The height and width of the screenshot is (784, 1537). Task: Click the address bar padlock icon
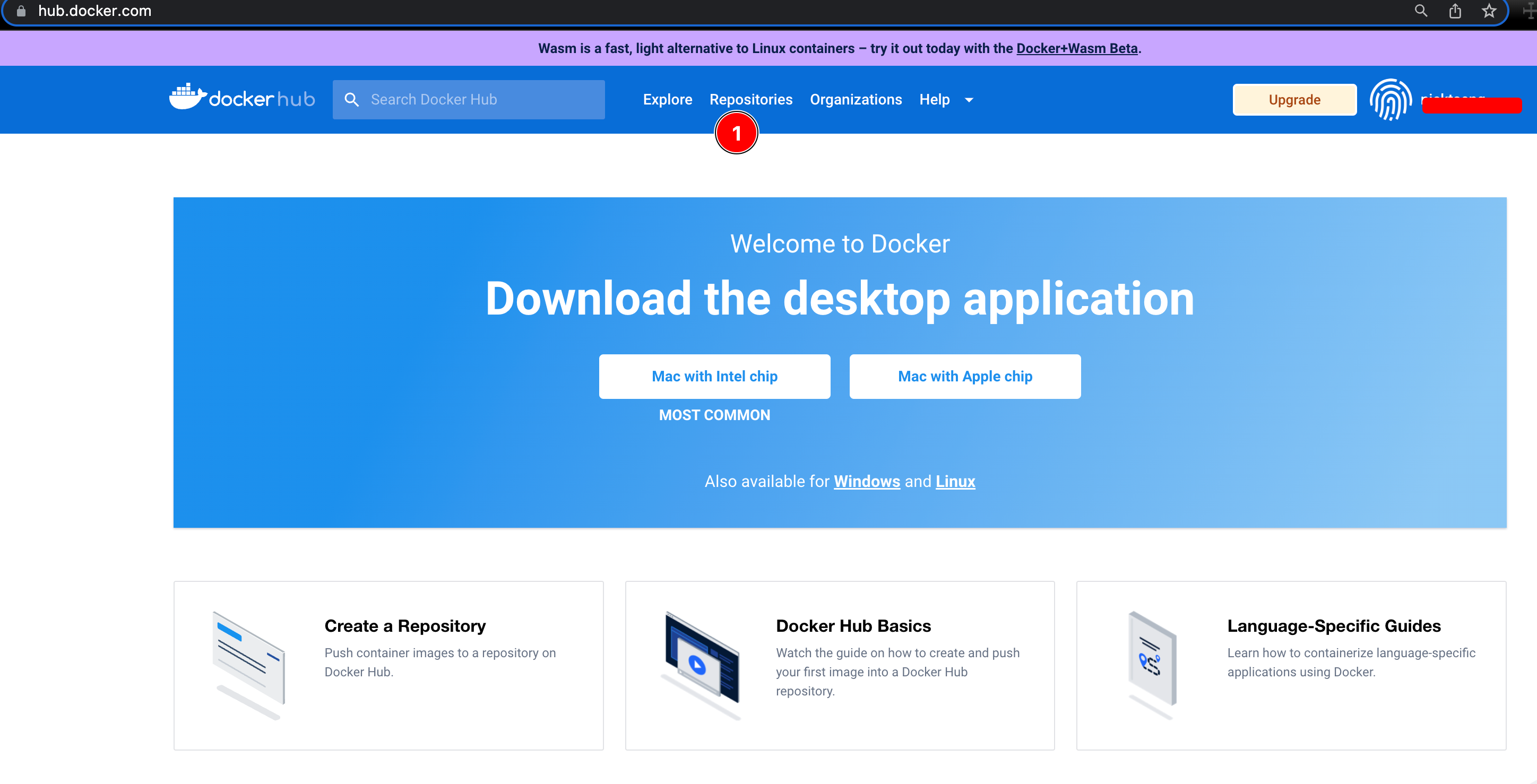21,11
